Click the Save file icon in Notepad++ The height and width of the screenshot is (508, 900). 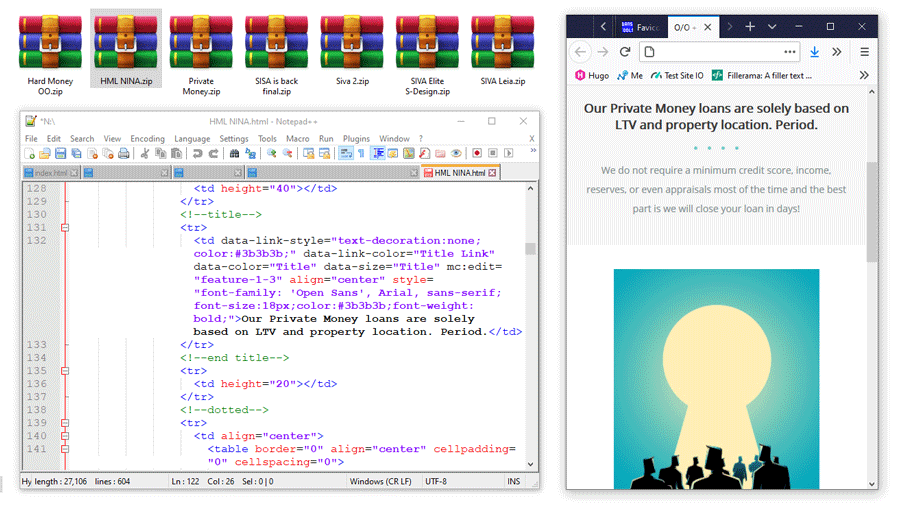click(x=60, y=154)
